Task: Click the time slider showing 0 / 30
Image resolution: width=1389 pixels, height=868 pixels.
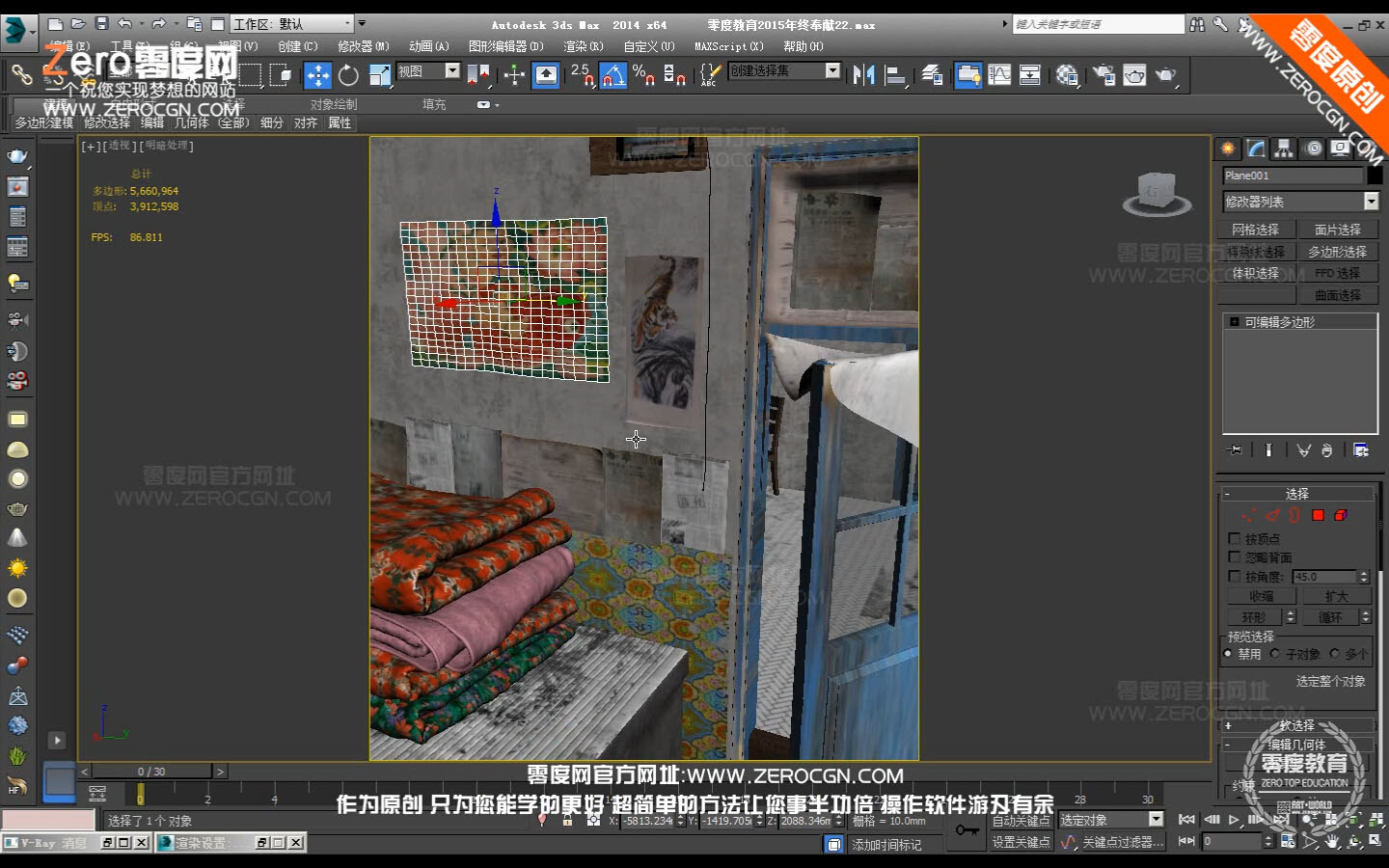Action: (151, 772)
